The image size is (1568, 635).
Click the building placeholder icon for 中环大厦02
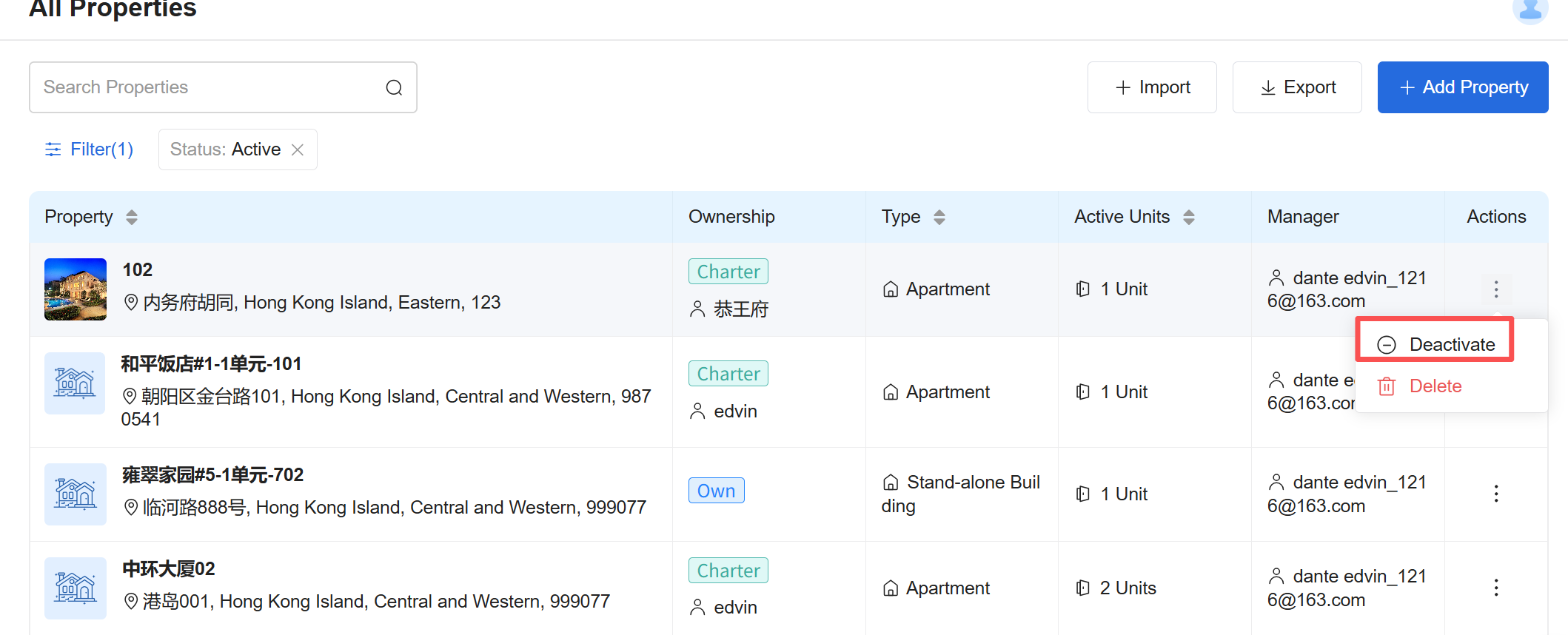(x=75, y=588)
